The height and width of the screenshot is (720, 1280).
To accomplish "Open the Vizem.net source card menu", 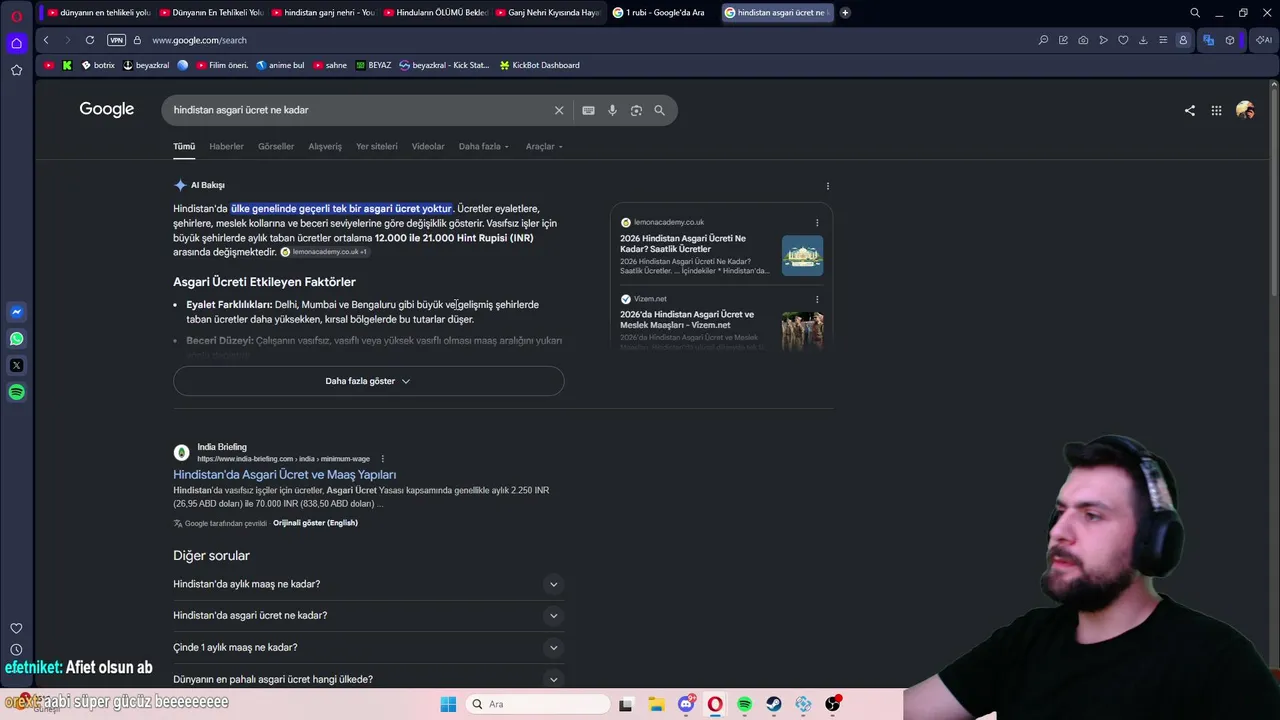I will [x=817, y=299].
